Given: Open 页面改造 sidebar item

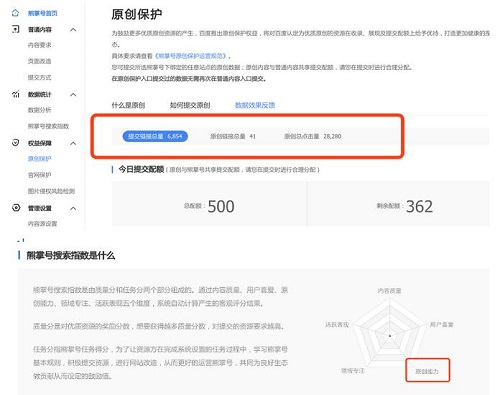Looking at the screenshot, I should pyautogui.click(x=40, y=61).
